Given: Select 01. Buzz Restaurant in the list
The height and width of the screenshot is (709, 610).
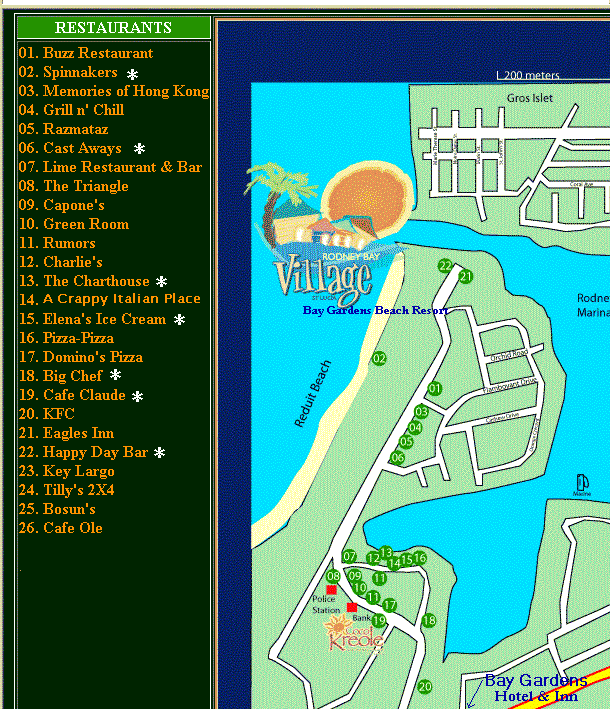Looking at the screenshot, I should click(86, 53).
